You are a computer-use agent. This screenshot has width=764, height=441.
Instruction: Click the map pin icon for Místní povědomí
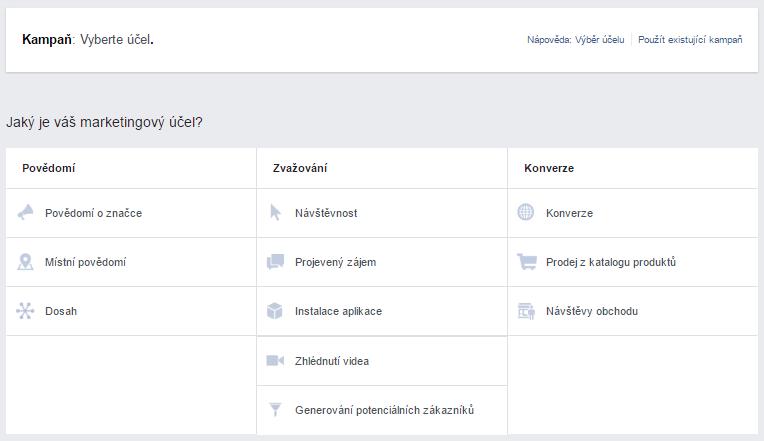point(25,262)
